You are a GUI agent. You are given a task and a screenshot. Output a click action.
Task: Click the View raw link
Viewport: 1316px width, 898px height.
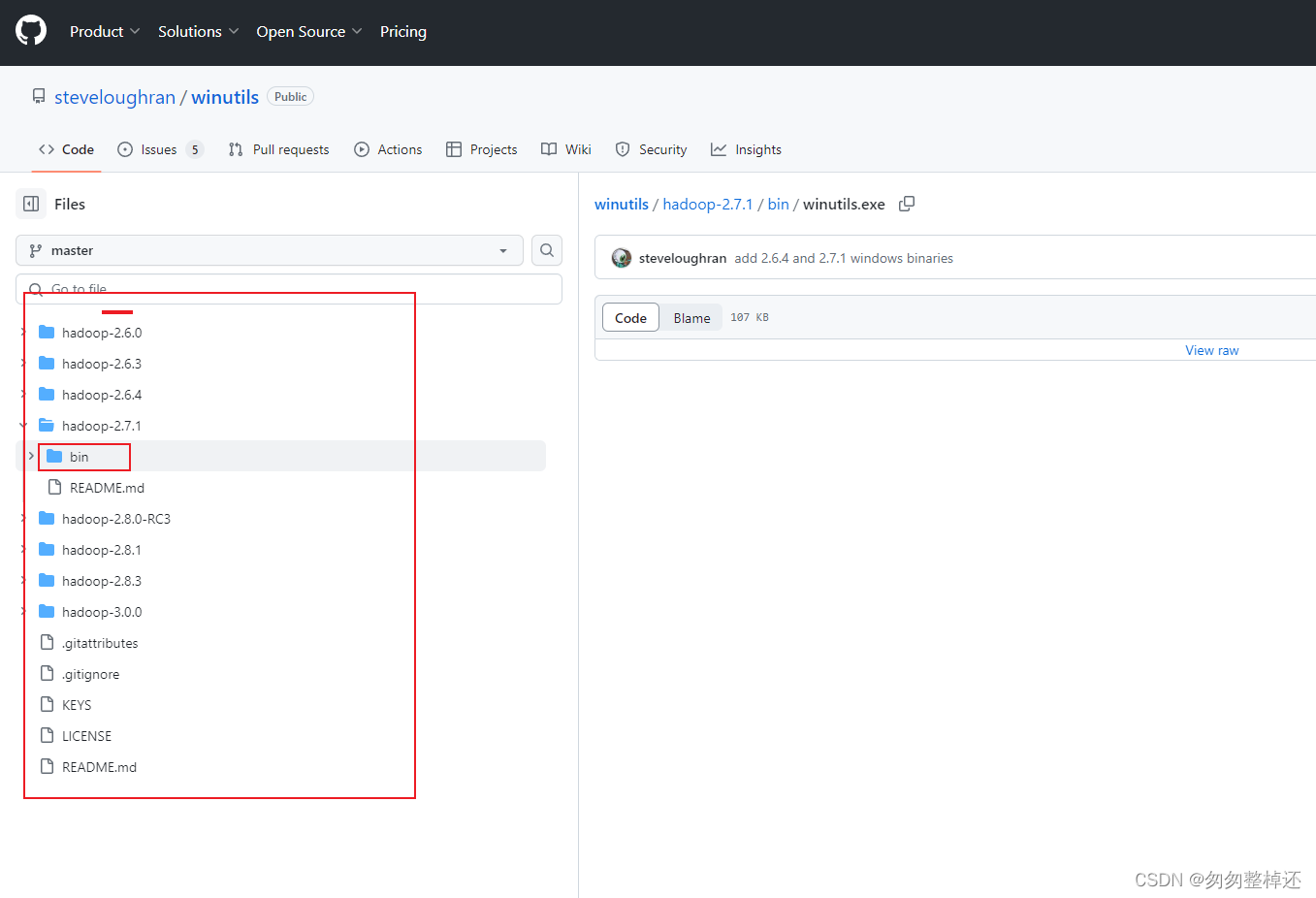pyautogui.click(x=1211, y=350)
